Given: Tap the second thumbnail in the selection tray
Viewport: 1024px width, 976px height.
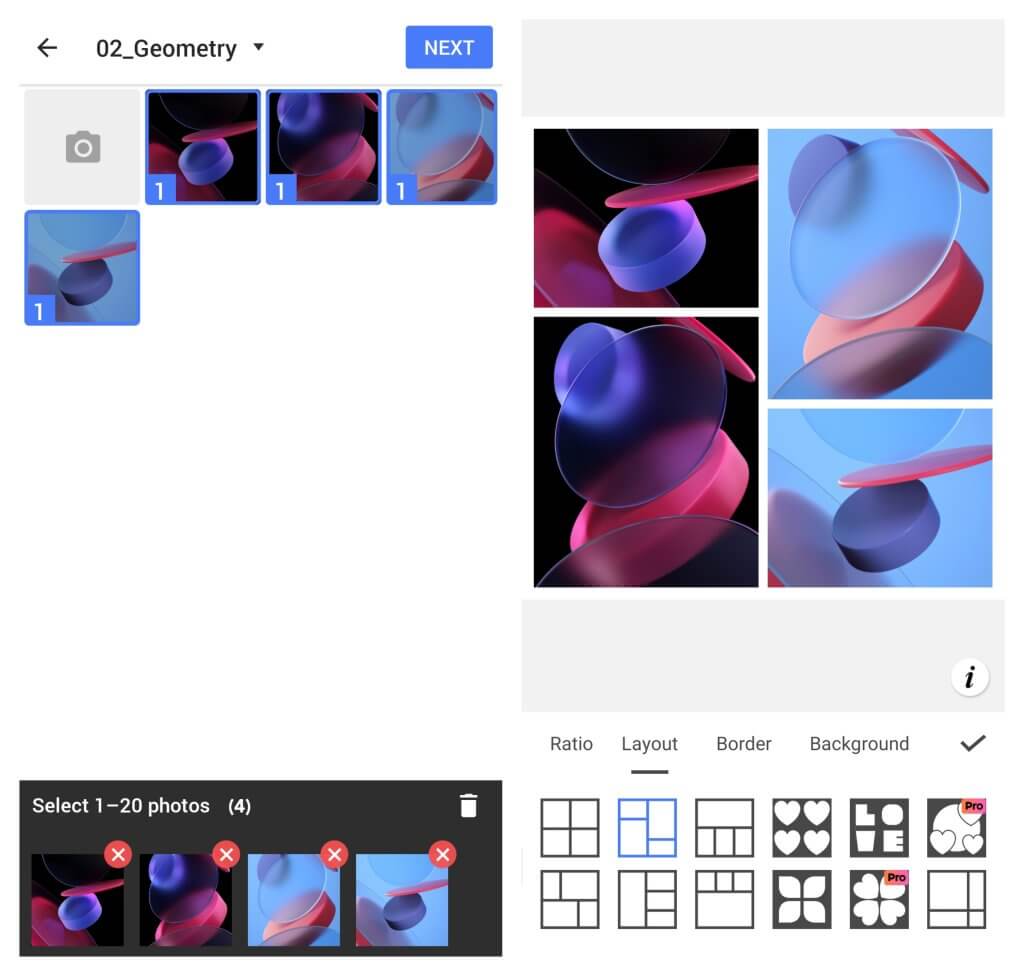Looking at the screenshot, I should tap(186, 900).
